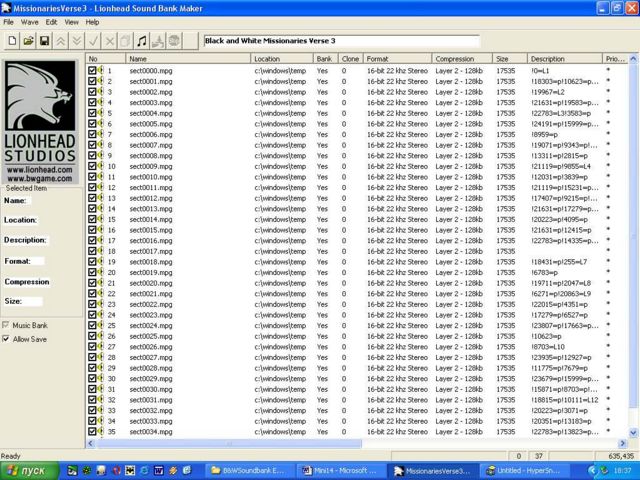This screenshot has height=480, width=640.
Task: Click the greyed clone/copy toolbar icon
Action: (126, 41)
